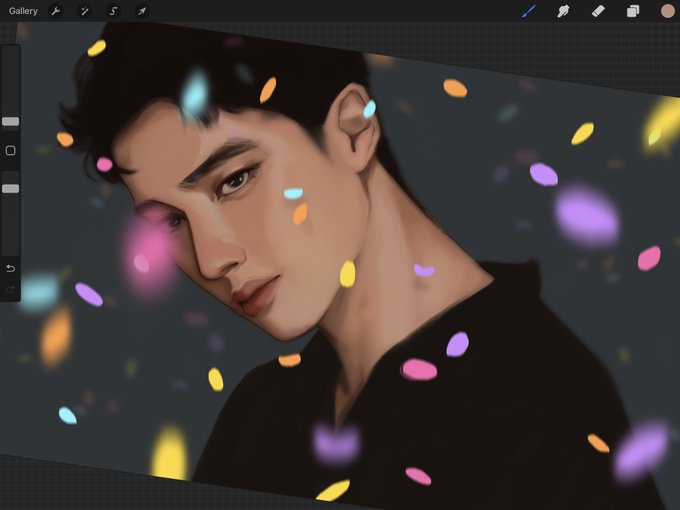Activate the Selection S-shaped tool
This screenshot has width=680, height=510.
pyautogui.click(x=113, y=11)
